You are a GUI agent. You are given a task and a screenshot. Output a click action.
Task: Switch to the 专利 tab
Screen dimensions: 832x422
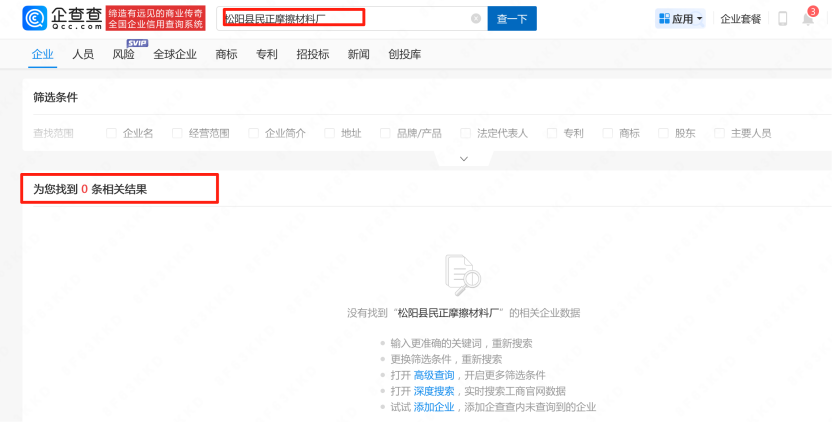[266, 54]
